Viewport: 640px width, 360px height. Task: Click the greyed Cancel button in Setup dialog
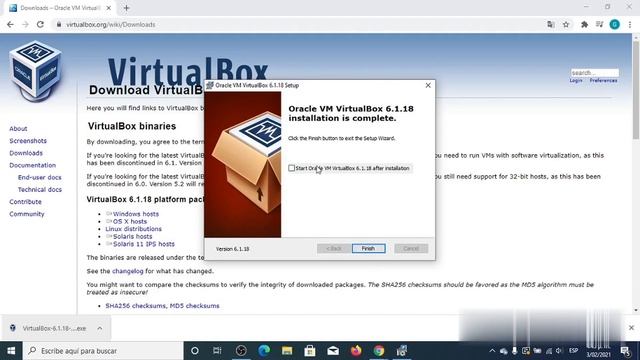[411, 248]
